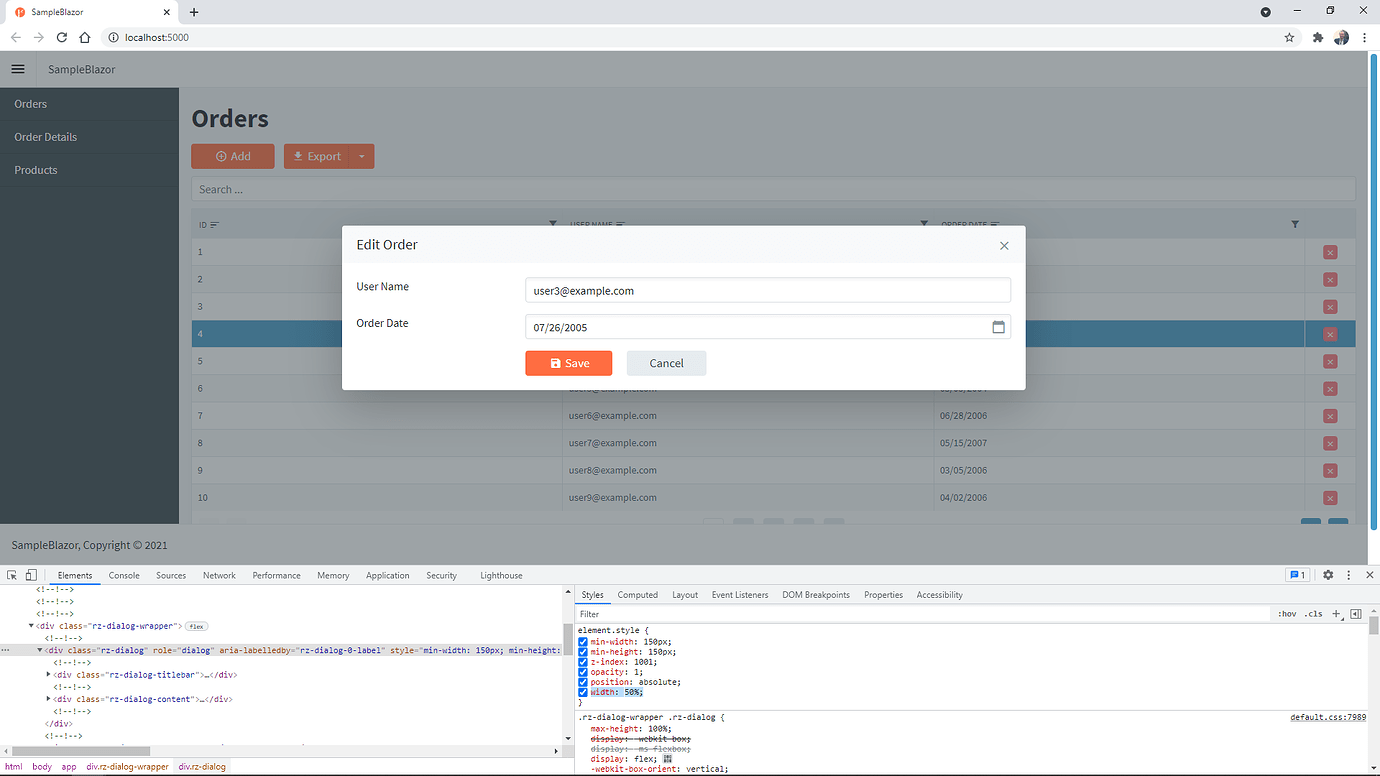The width and height of the screenshot is (1380, 776).
Task: Close the Edit Order dialog with X
Action: tap(1004, 246)
